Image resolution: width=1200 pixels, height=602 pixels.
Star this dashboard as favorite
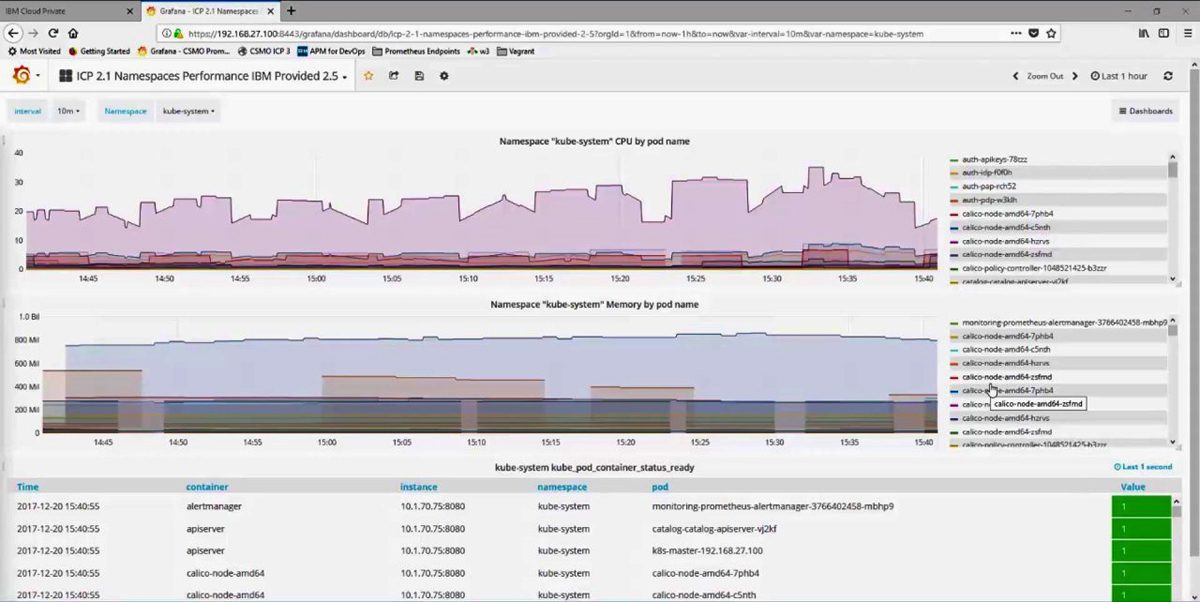point(369,75)
